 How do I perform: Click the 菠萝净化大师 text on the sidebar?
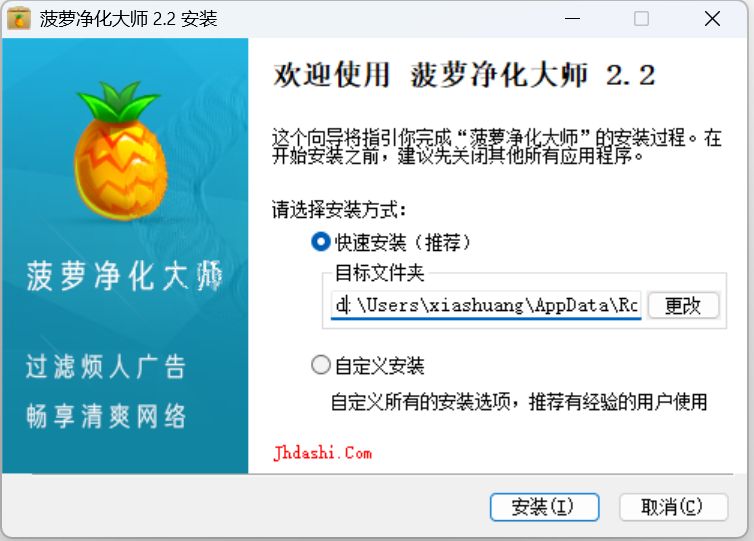[x=125, y=276]
